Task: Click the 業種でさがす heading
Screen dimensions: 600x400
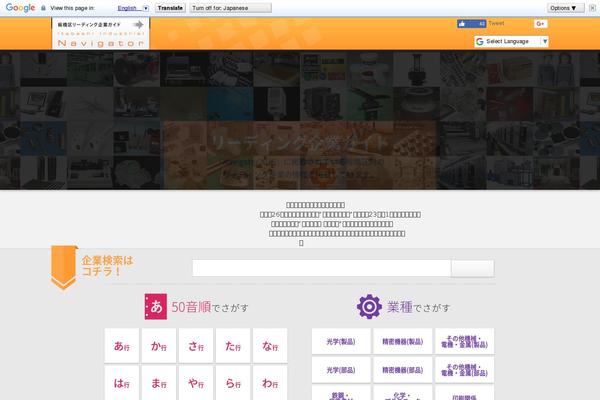Action: [418, 307]
